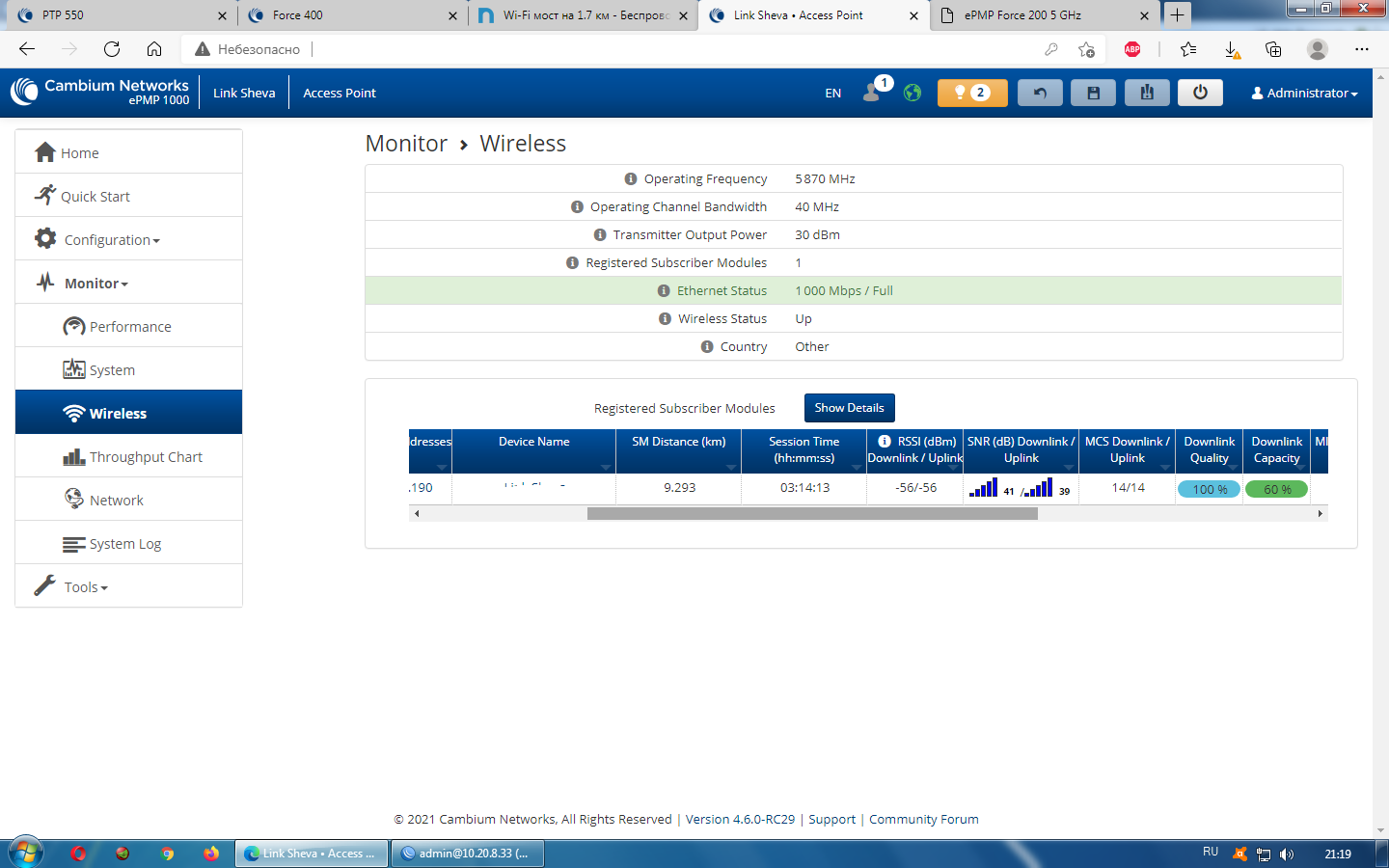Open notifications lightbulb button showing 2
This screenshot has width=1389, height=868.
click(x=972, y=93)
